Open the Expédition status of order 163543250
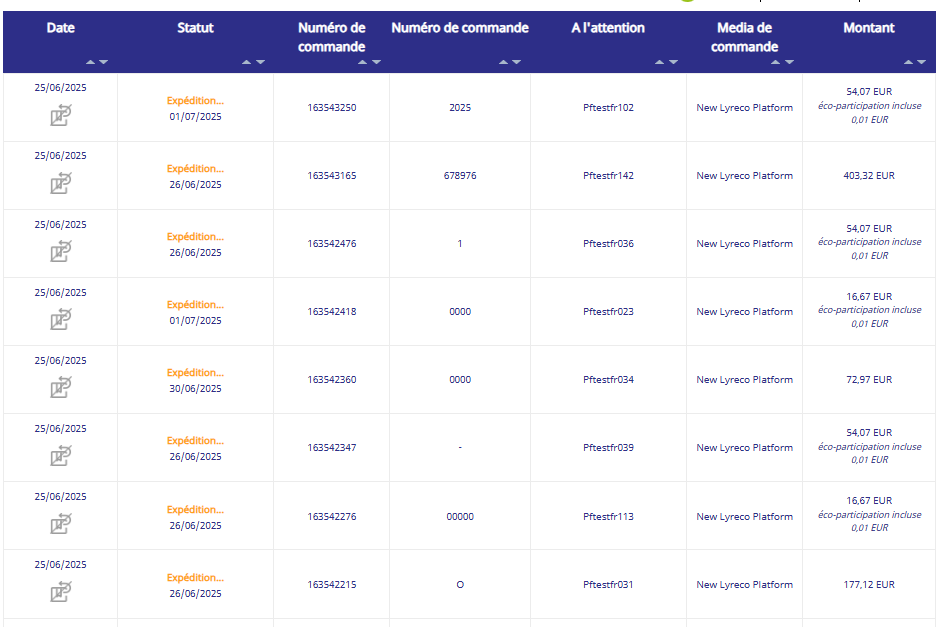937x627 pixels. click(x=195, y=100)
